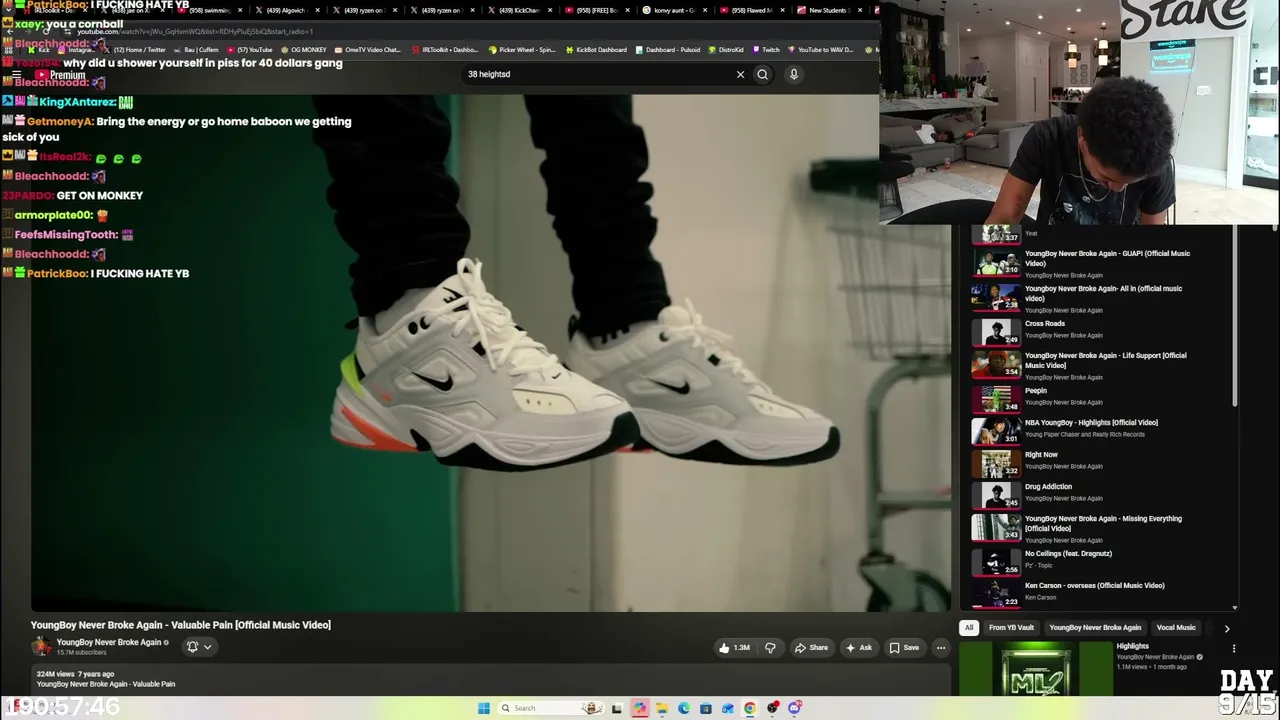Open the Windows Start menu

click(484, 708)
